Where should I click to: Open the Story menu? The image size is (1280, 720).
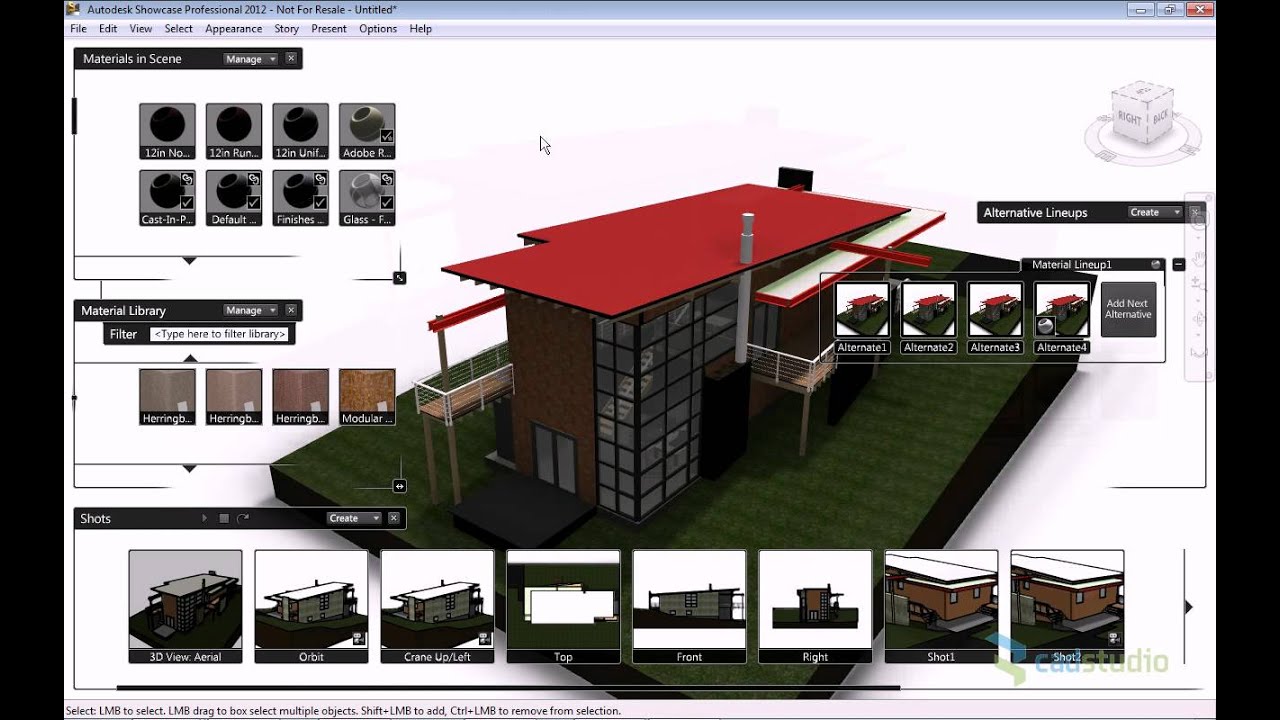(x=287, y=29)
